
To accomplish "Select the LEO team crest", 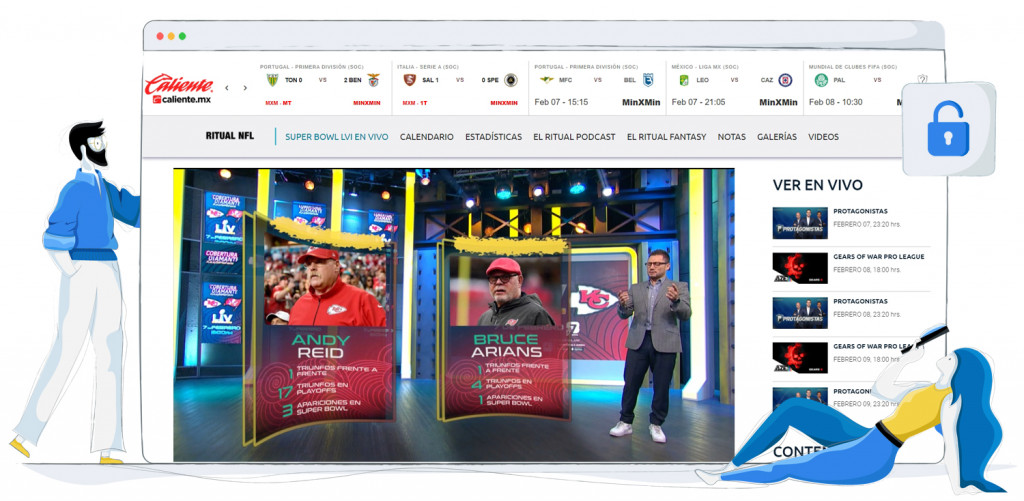I will [684, 80].
